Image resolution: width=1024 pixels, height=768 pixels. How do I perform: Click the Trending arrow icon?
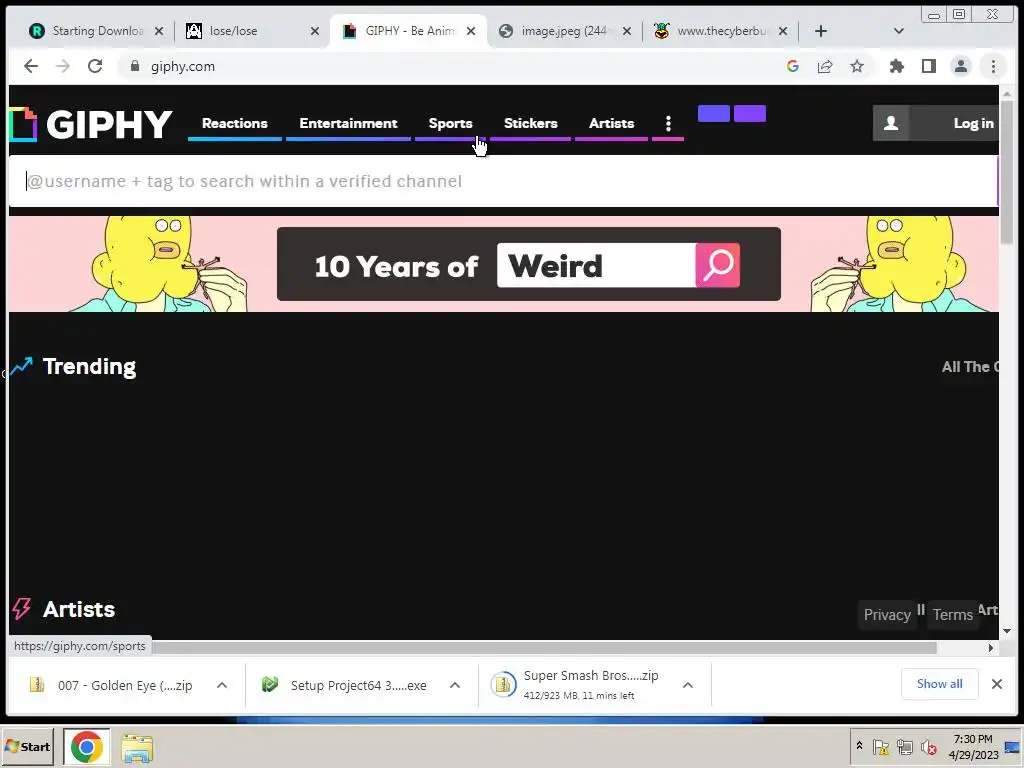[22, 366]
